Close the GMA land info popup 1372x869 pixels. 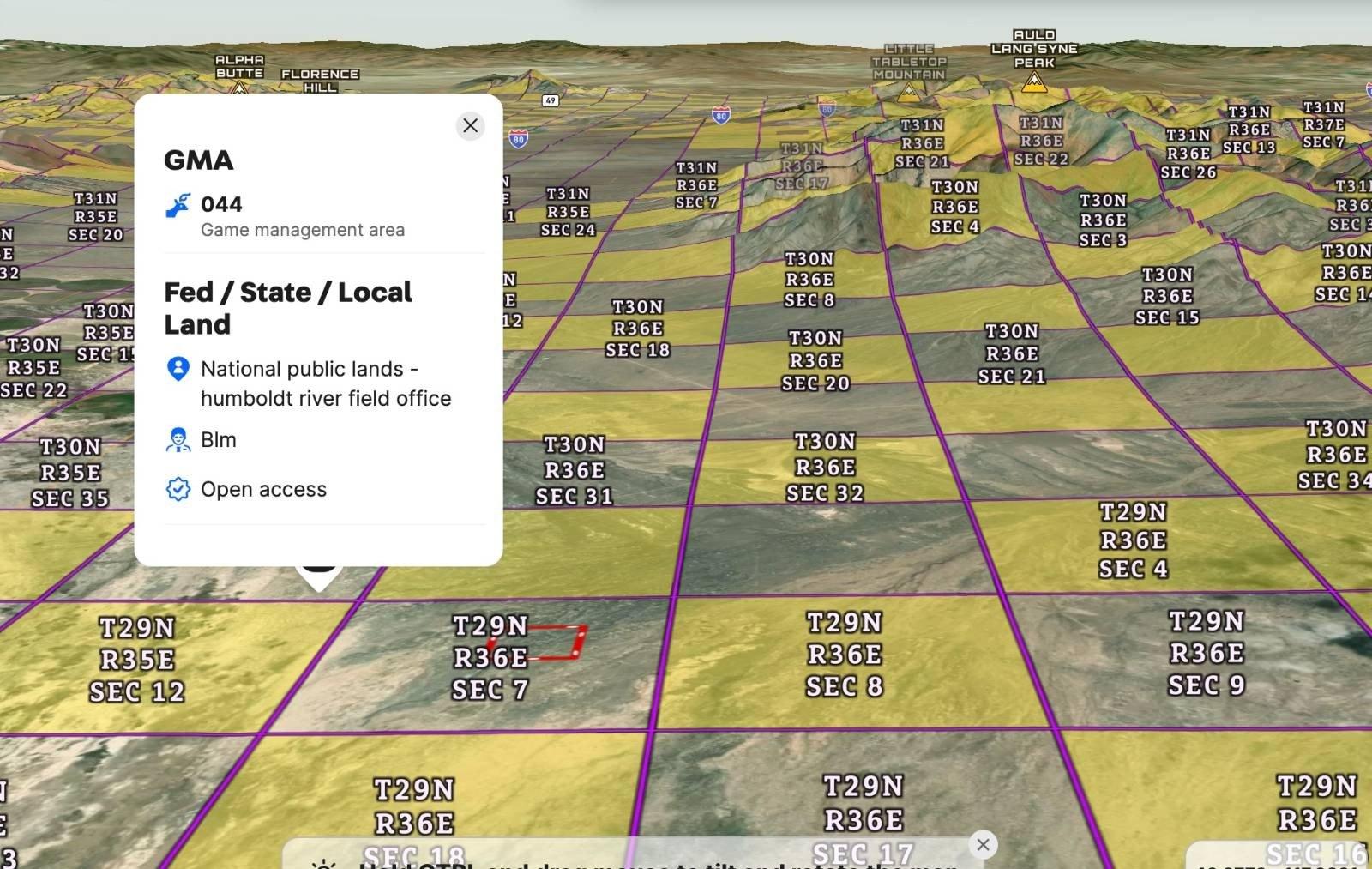(470, 126)
